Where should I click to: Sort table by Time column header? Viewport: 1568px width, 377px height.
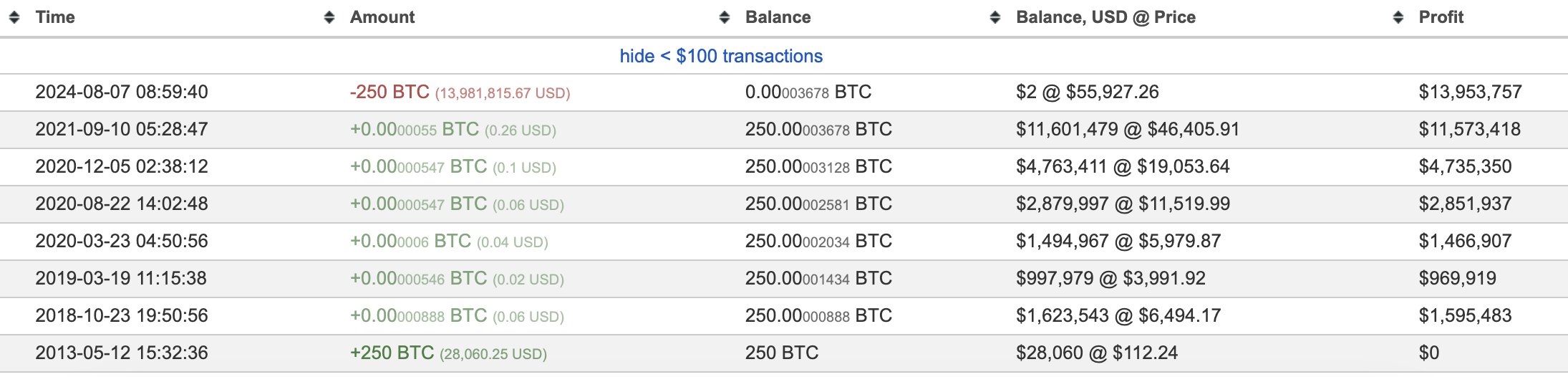[x=55, y=17]
